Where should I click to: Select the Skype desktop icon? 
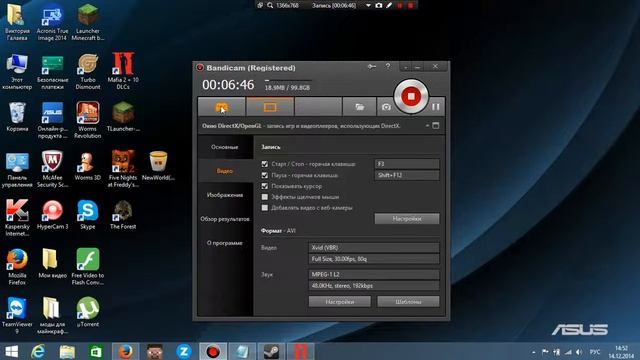tap(88, 215)
